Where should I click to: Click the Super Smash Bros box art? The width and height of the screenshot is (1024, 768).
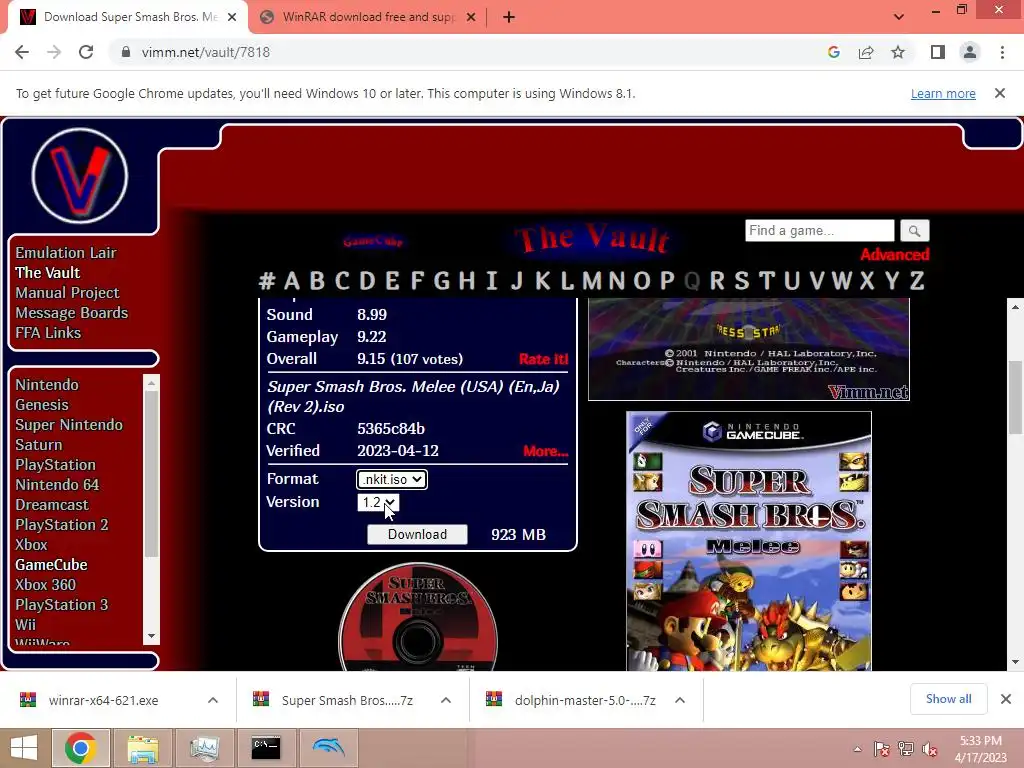click(x=748, y=541)
